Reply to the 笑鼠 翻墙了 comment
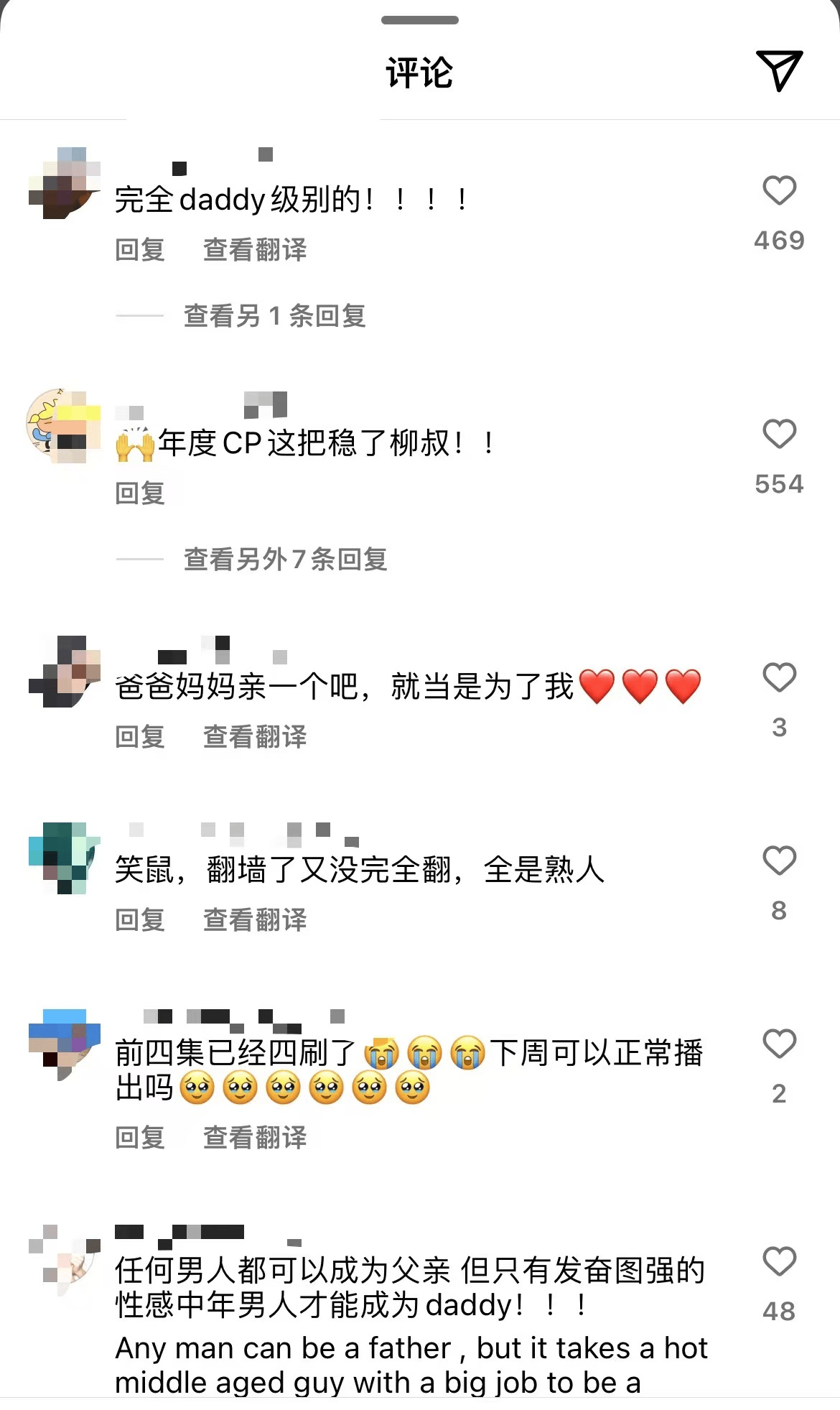This screenshot has height=1410, width=840. 140,920
